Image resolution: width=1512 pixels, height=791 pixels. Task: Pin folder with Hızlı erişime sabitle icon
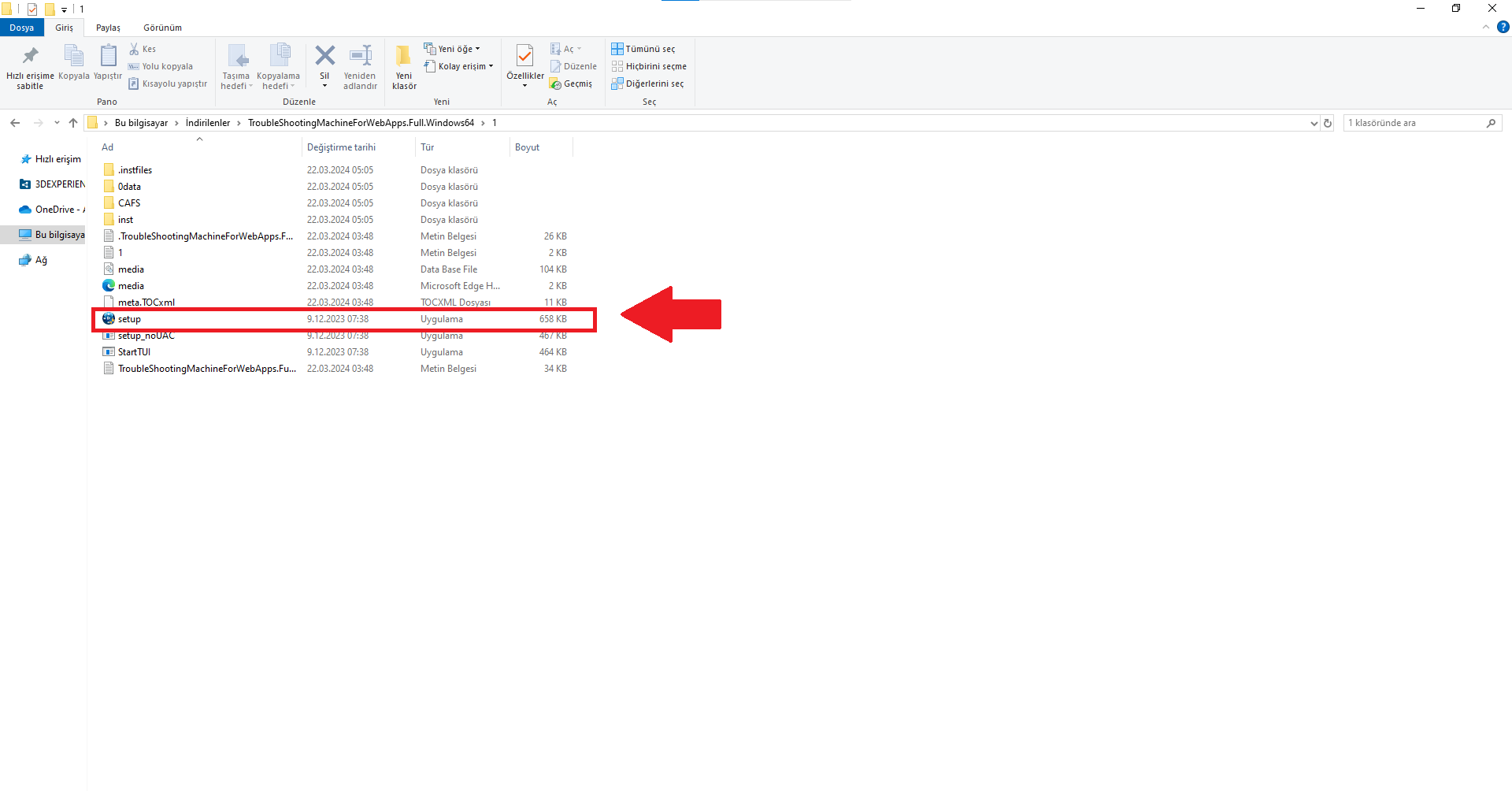[x=30, y=57]
